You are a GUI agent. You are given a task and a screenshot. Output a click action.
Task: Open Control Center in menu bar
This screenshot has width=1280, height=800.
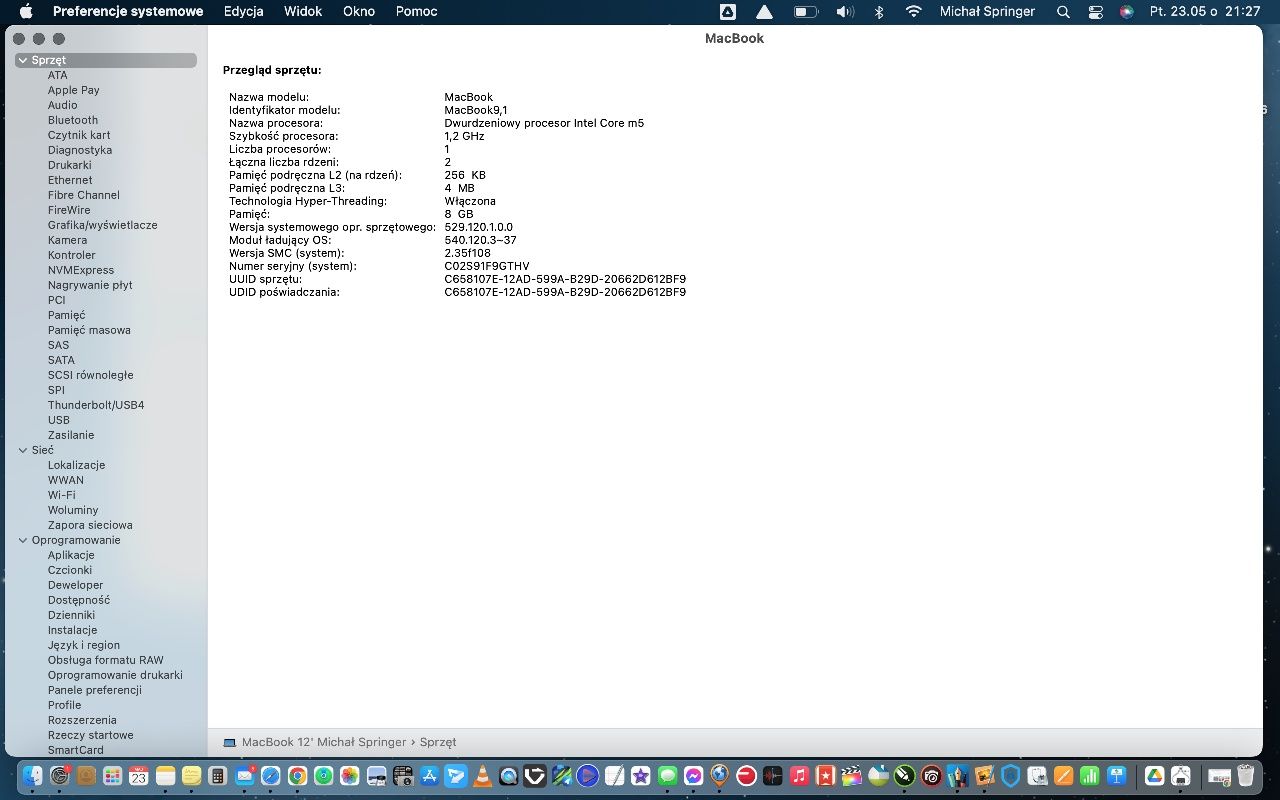[1095, 12]
